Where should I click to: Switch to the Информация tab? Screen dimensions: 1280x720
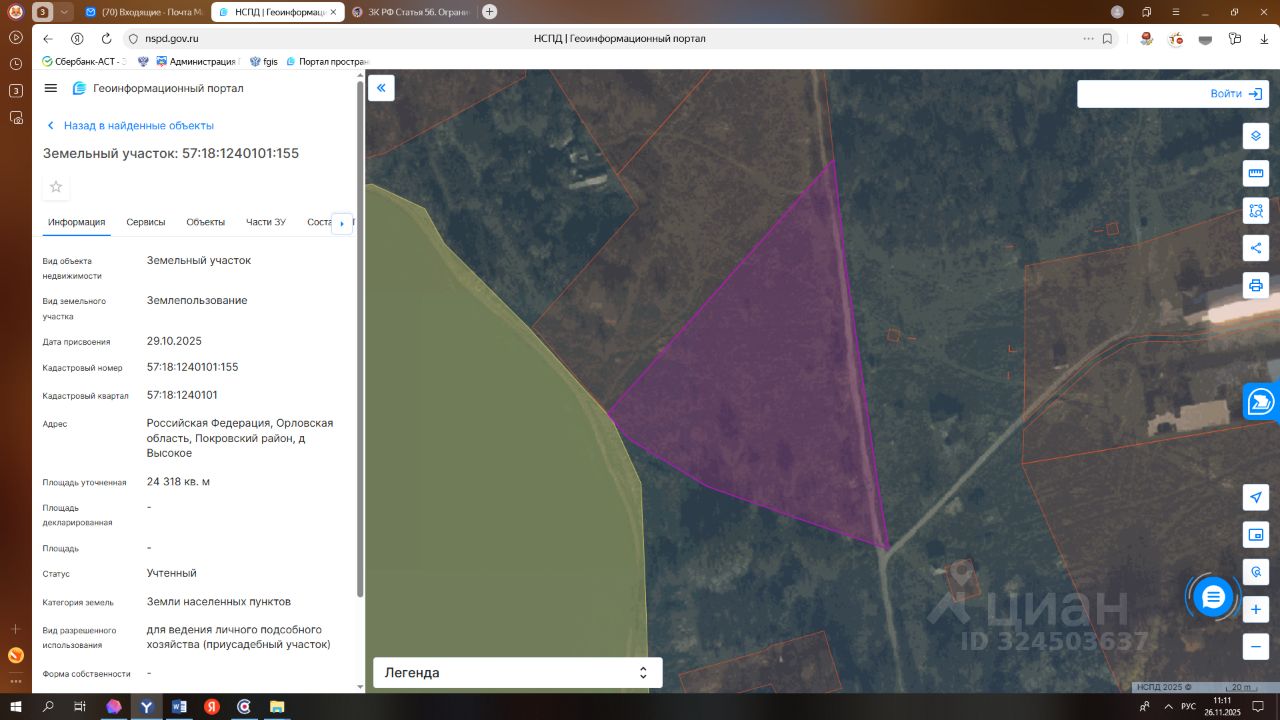tap(77, 222)
